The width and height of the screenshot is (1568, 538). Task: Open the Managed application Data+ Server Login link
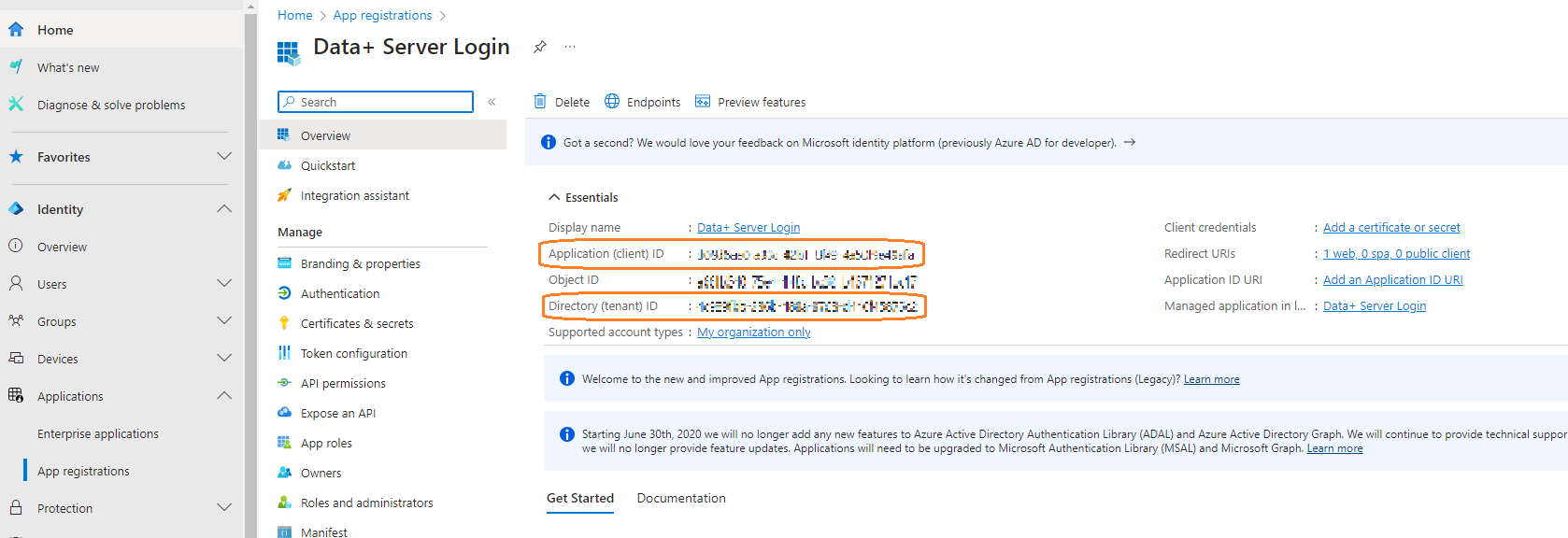point(1375,305)
